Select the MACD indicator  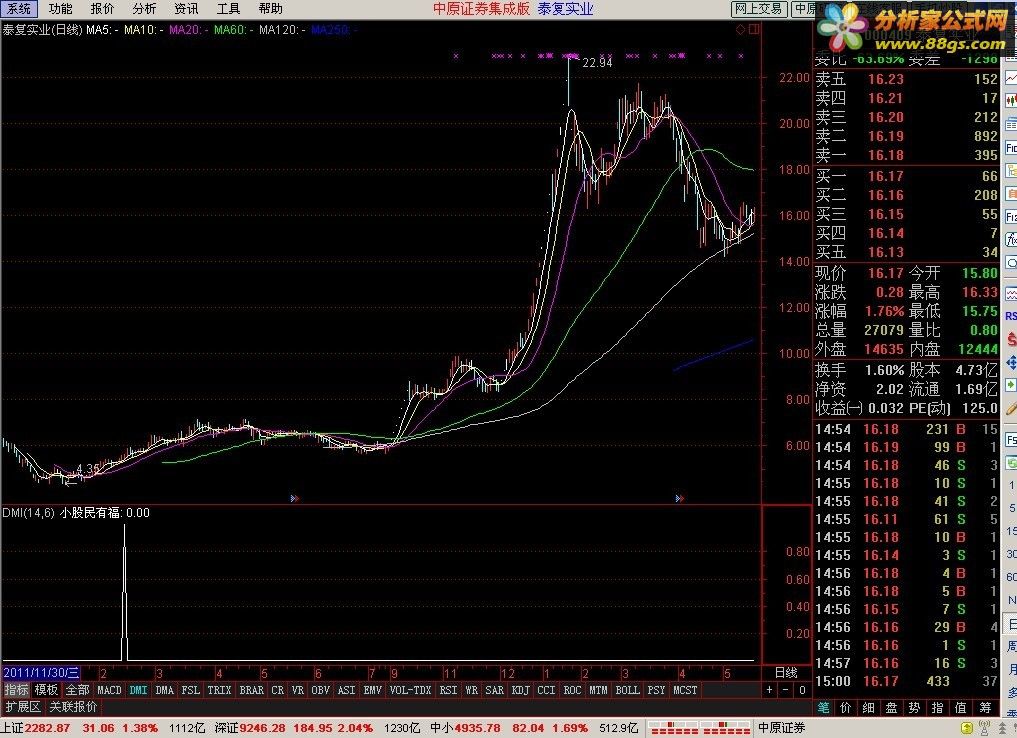(109, 690)
